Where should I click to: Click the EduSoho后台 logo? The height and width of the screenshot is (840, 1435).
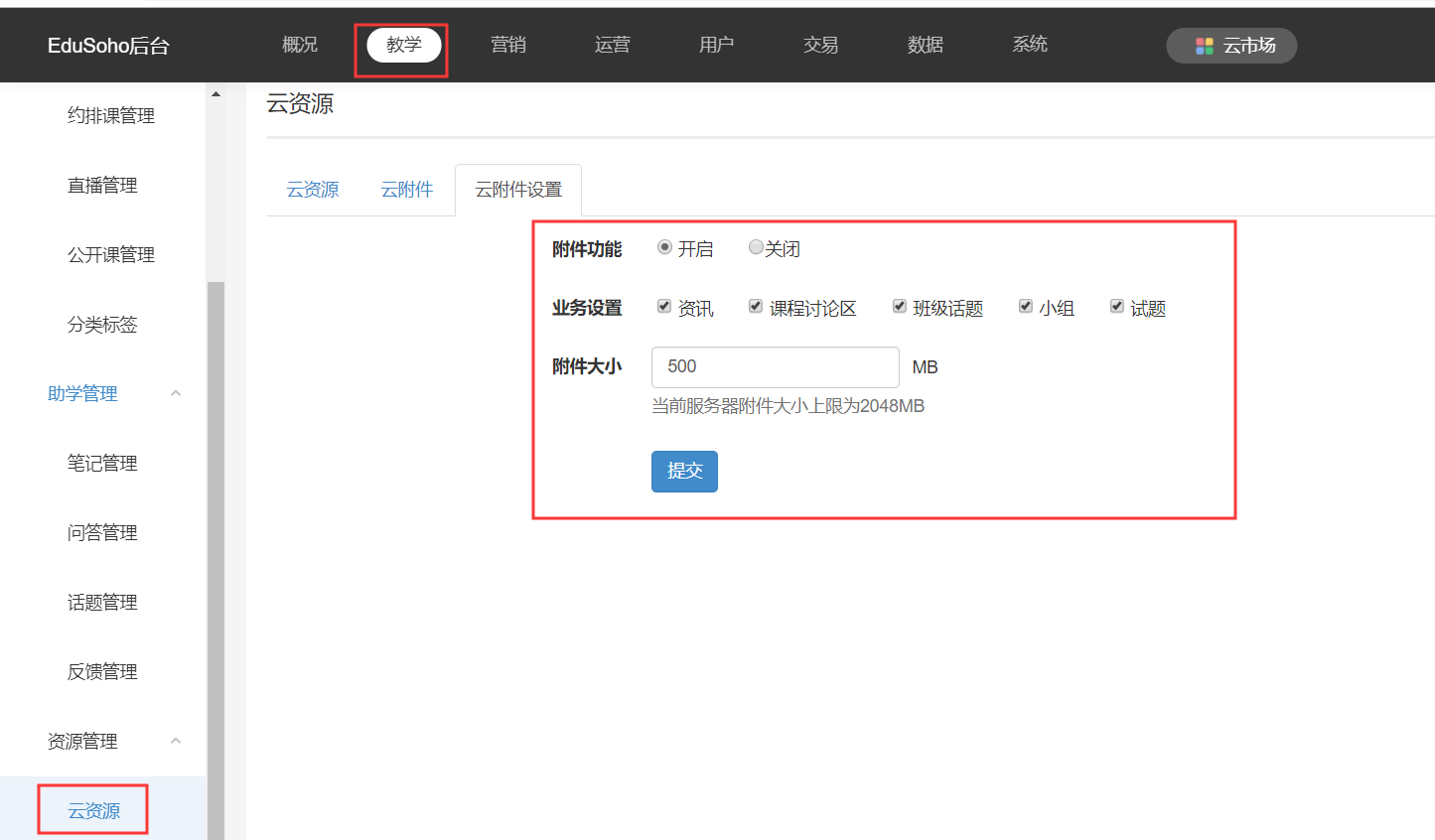[x=108, y=46]
